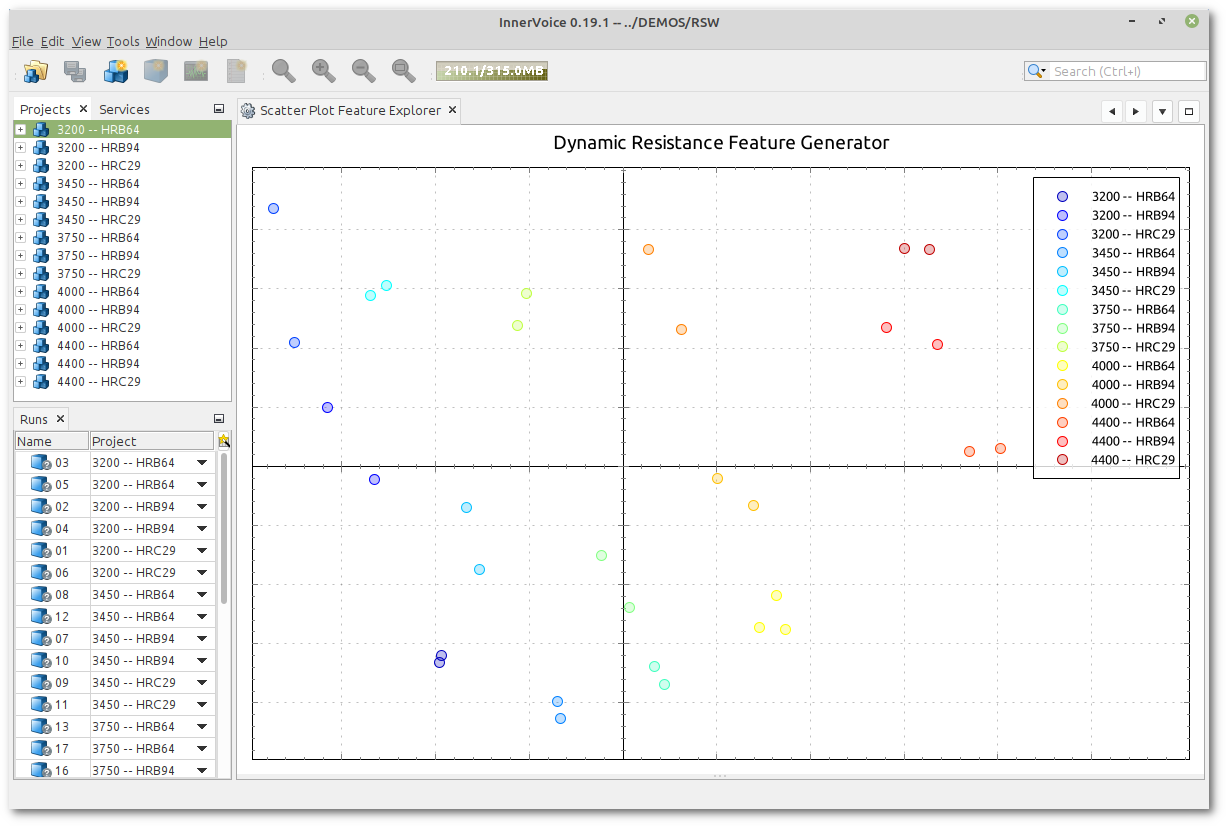Screen dimensions: 1226x826
Task: Open the File menu
Action: [x=22, y=41]
